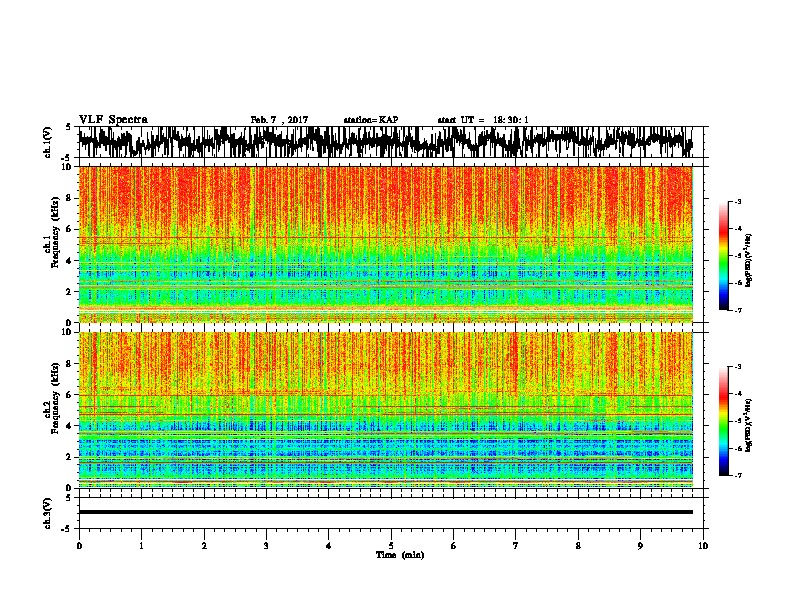The height and width of the screenshot is (612, 792).
Task: Click the "start UT = 18:30: 1" header text
Action: tap(483, 120)
